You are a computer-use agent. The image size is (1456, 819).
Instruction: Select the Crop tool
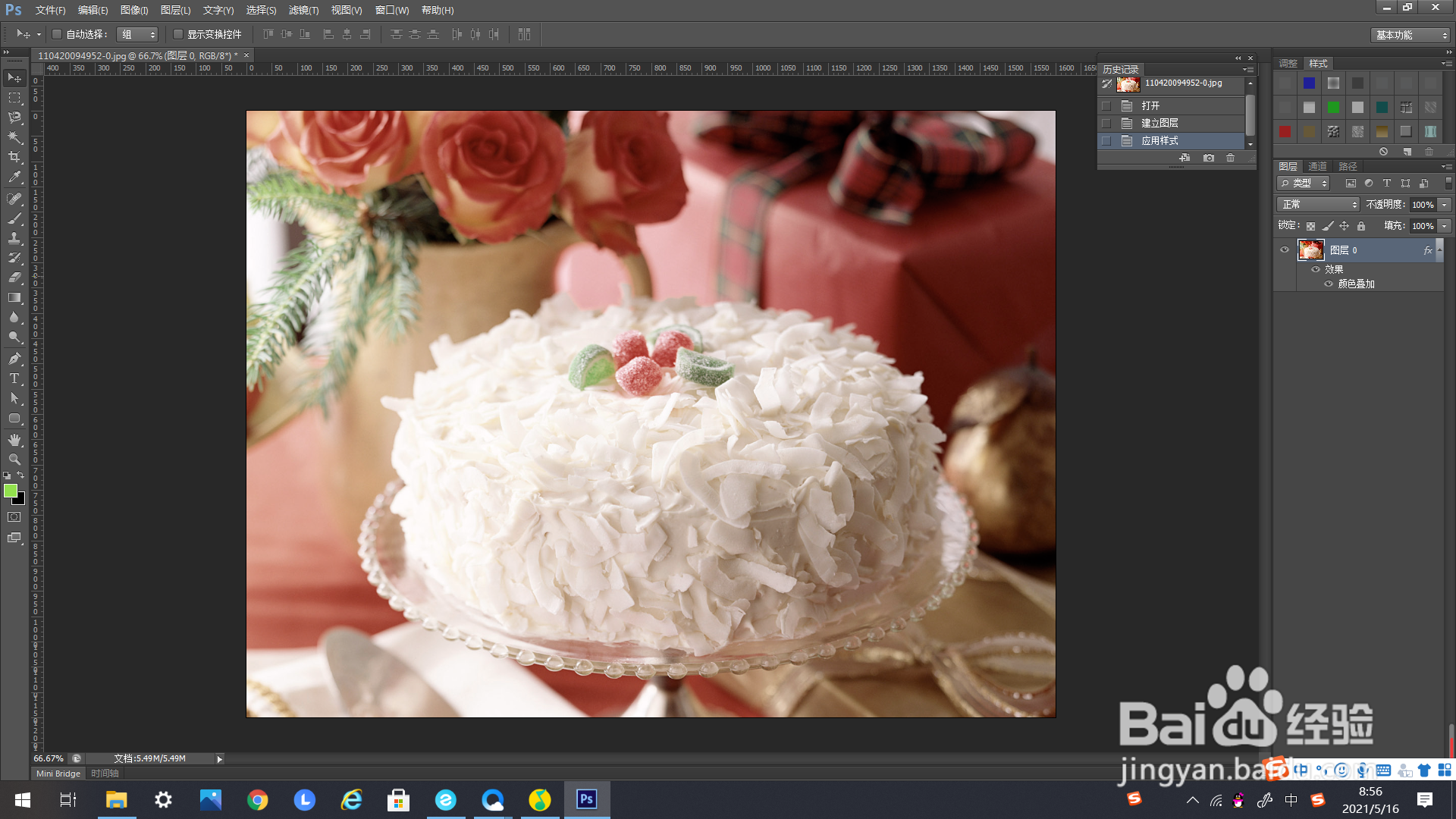(14, 157)
